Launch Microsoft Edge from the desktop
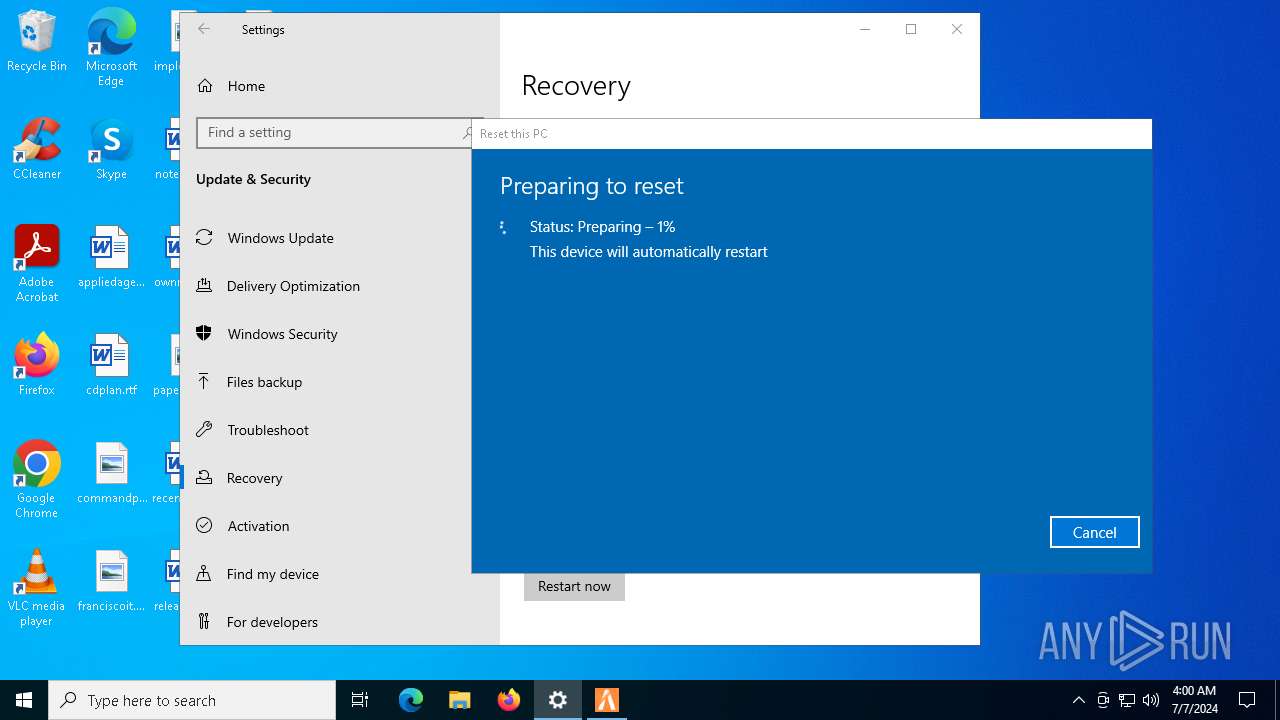Viewport: 1280px width, 720px height. (111, 48)
